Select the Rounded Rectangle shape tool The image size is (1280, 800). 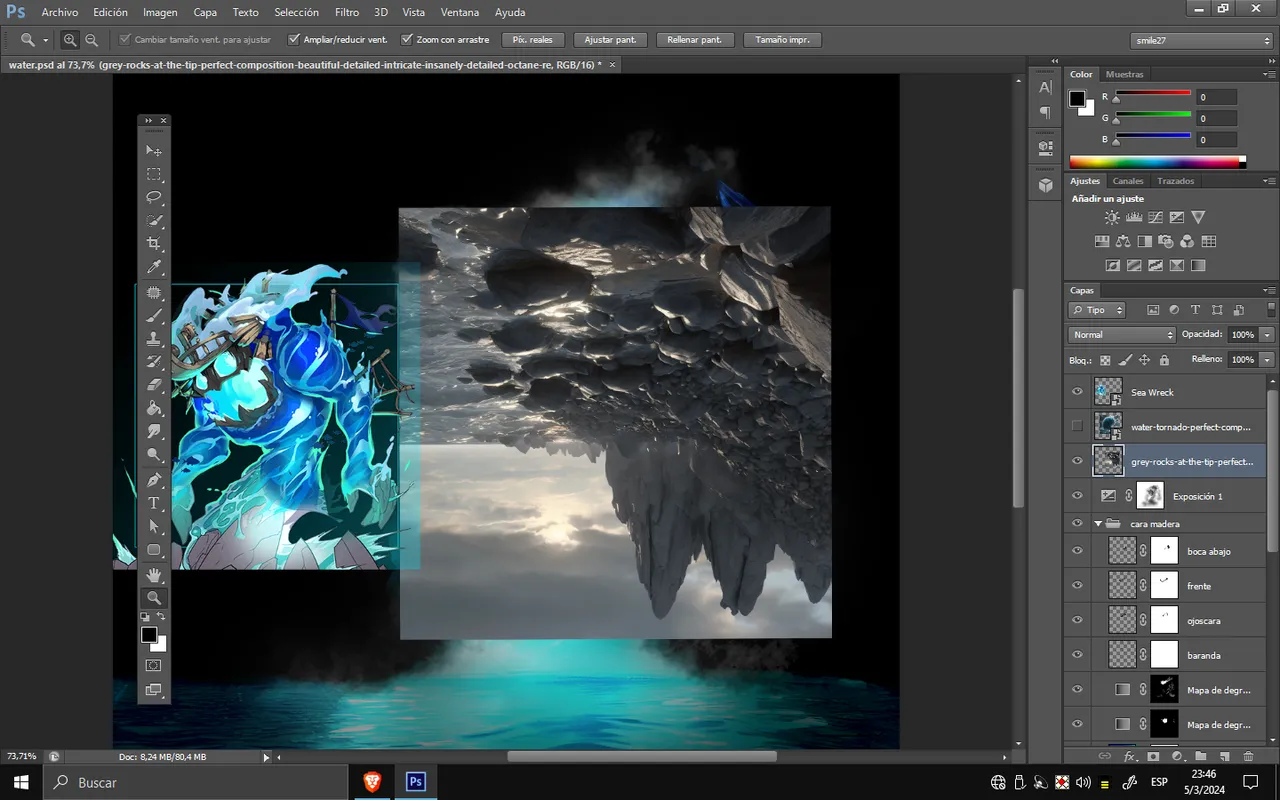pos(154,550)
